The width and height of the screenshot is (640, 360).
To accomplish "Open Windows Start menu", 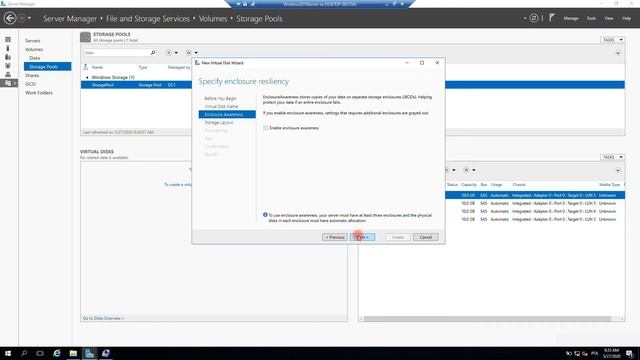I will [8, 353].
